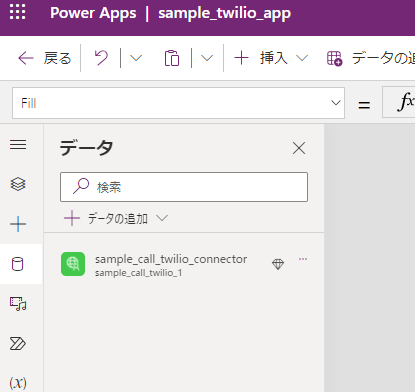This screenshot has height=392, width=415.
Task: Expand the paste options chevron
Action: coord(207,58)
